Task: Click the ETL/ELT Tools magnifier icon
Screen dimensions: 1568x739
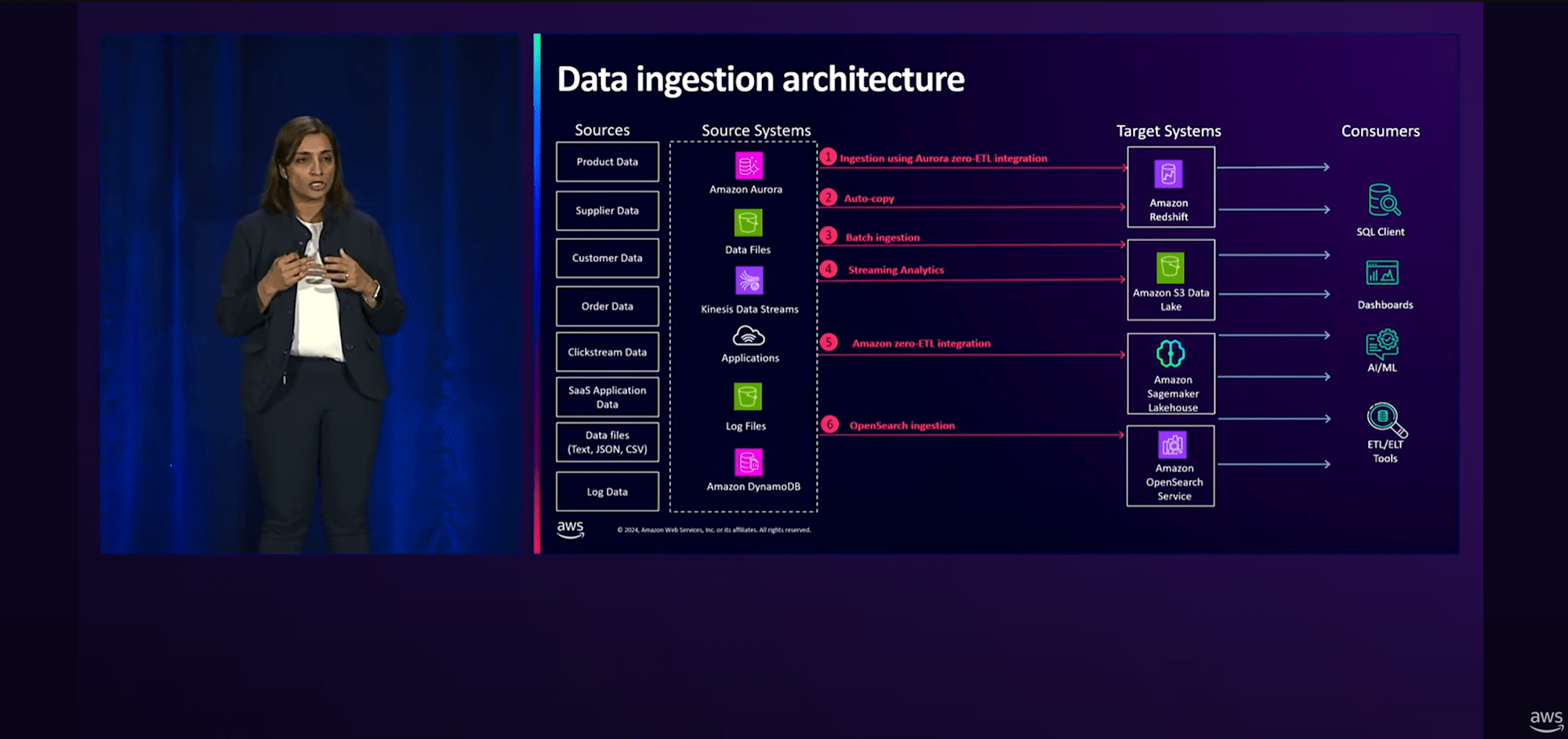Action: tap(1387, 420)
